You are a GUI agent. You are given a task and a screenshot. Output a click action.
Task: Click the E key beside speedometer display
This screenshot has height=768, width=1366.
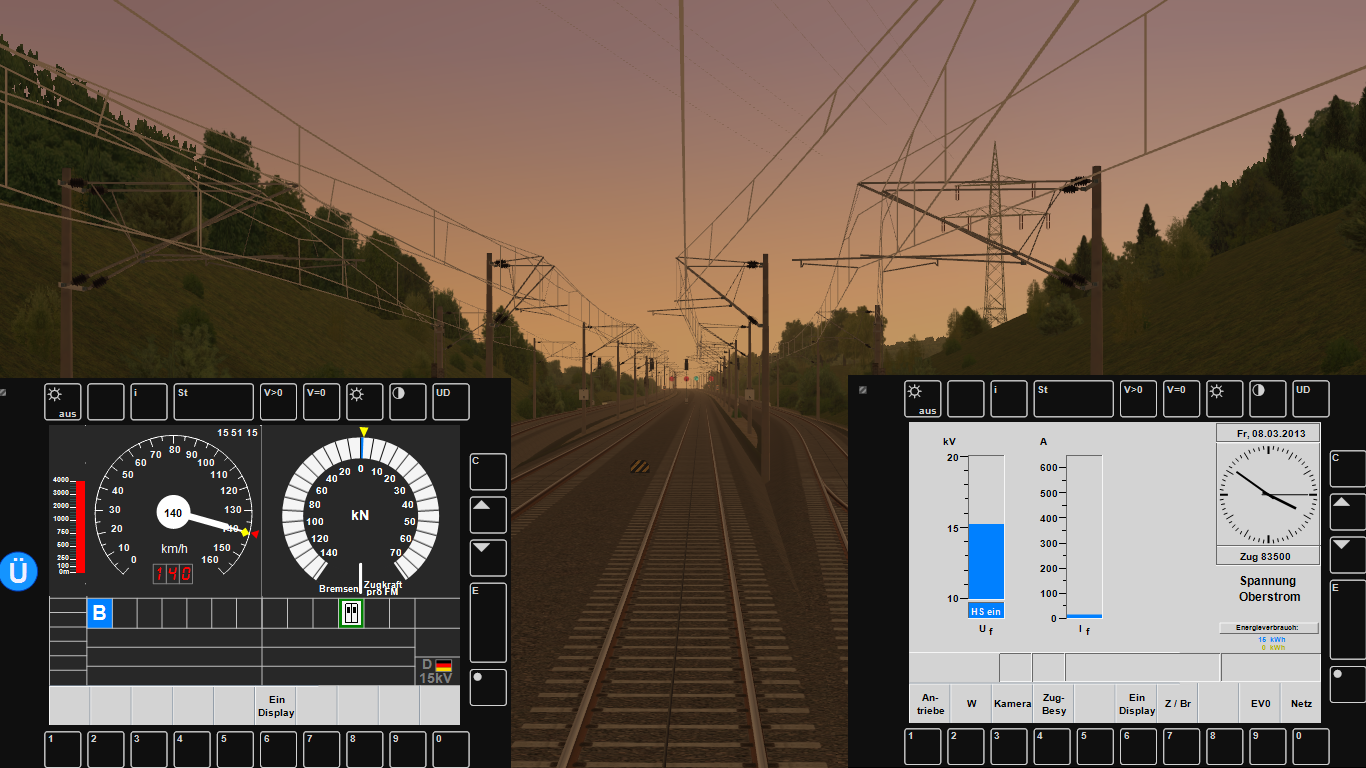[488, 623]
